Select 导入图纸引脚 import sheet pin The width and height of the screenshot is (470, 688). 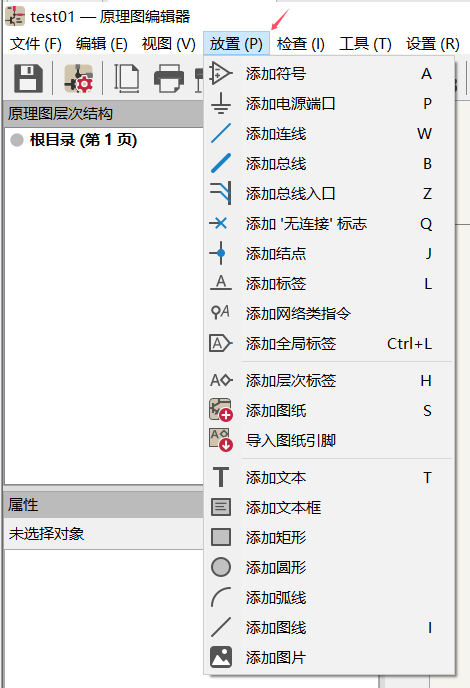[x=329, y=441]
